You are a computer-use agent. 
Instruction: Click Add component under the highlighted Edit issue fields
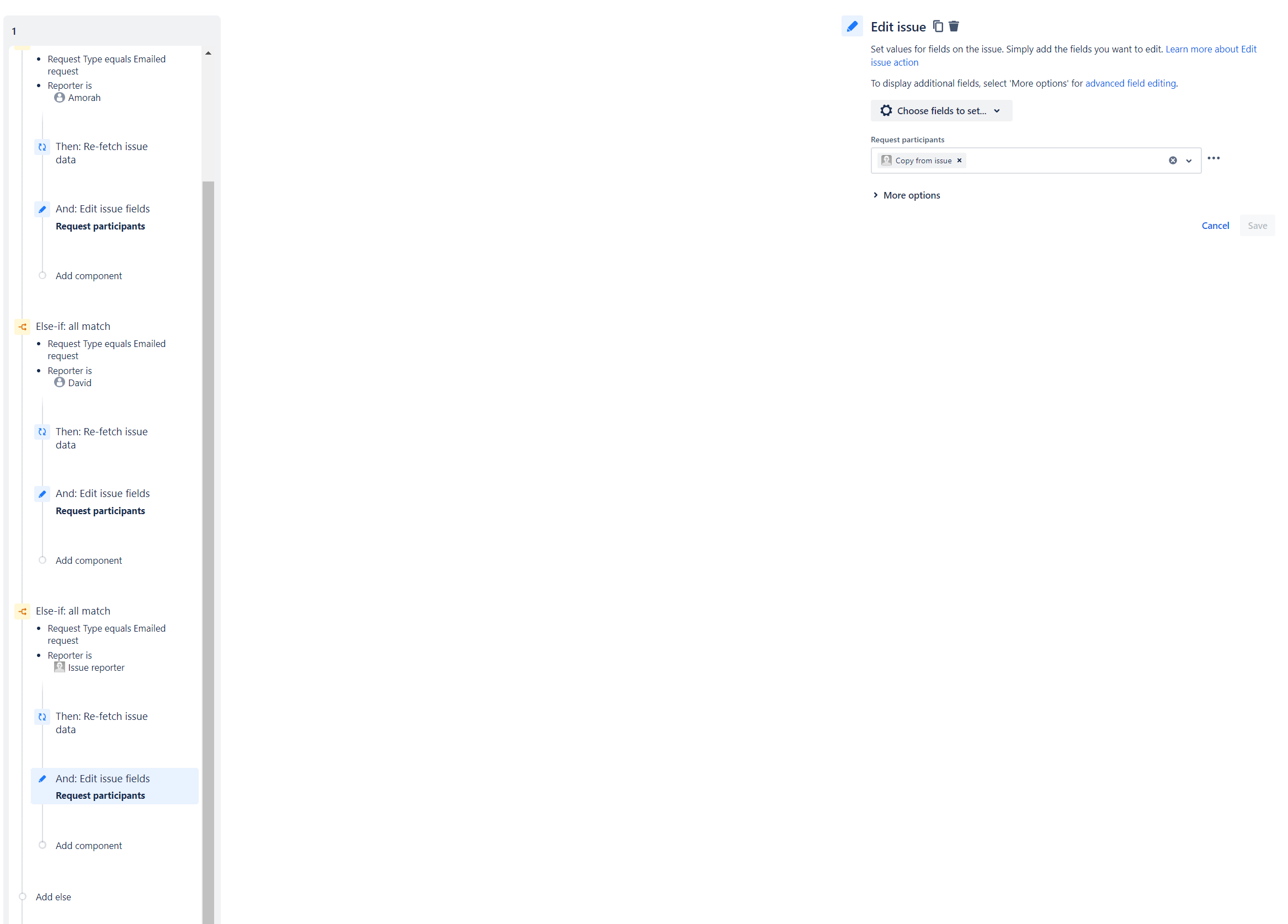point(89,846)
